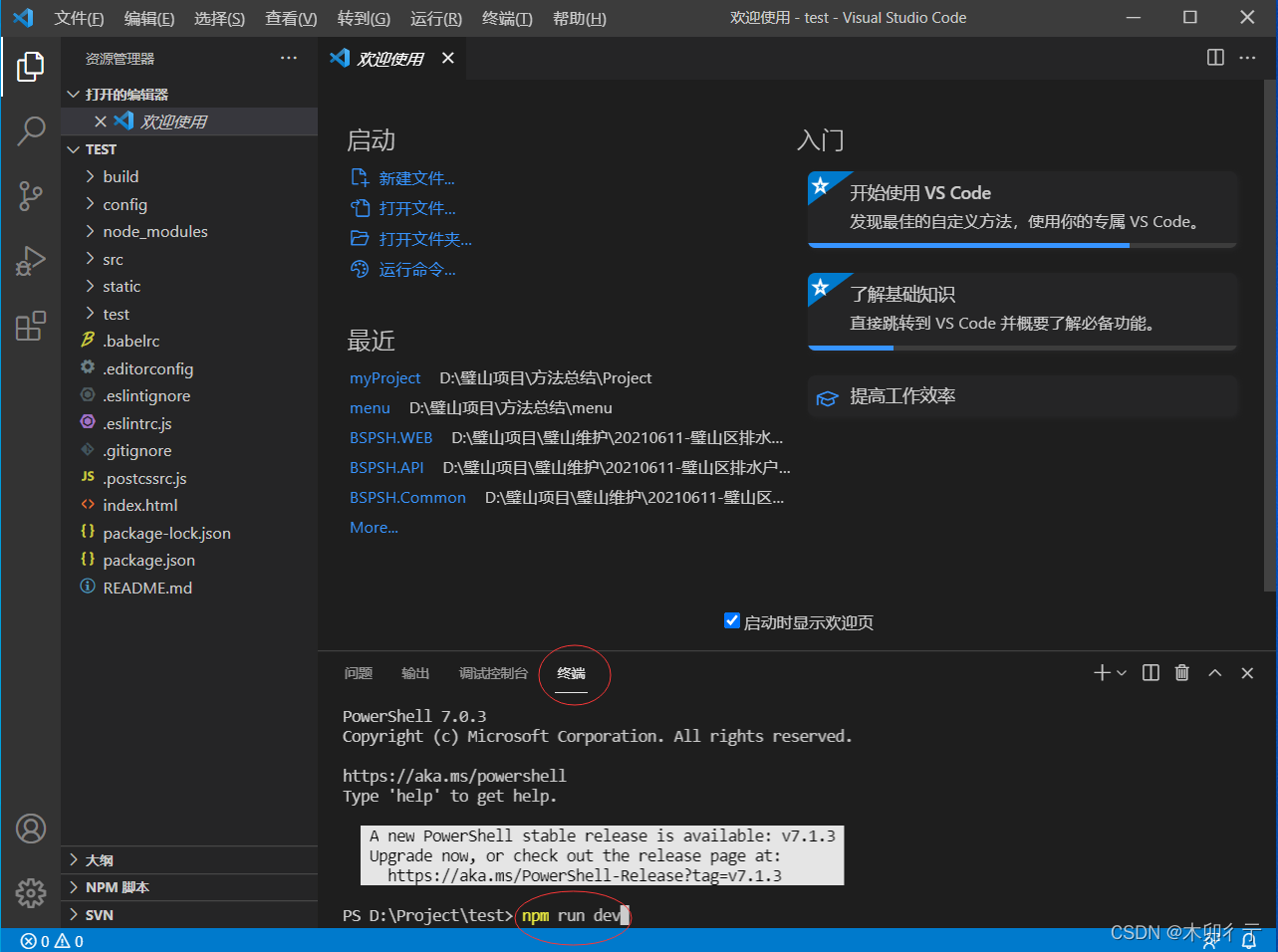1278x952 pixels.
Task: Click the 提高工作效率 graduation cap icon
Action: click(x=827, y=397)
